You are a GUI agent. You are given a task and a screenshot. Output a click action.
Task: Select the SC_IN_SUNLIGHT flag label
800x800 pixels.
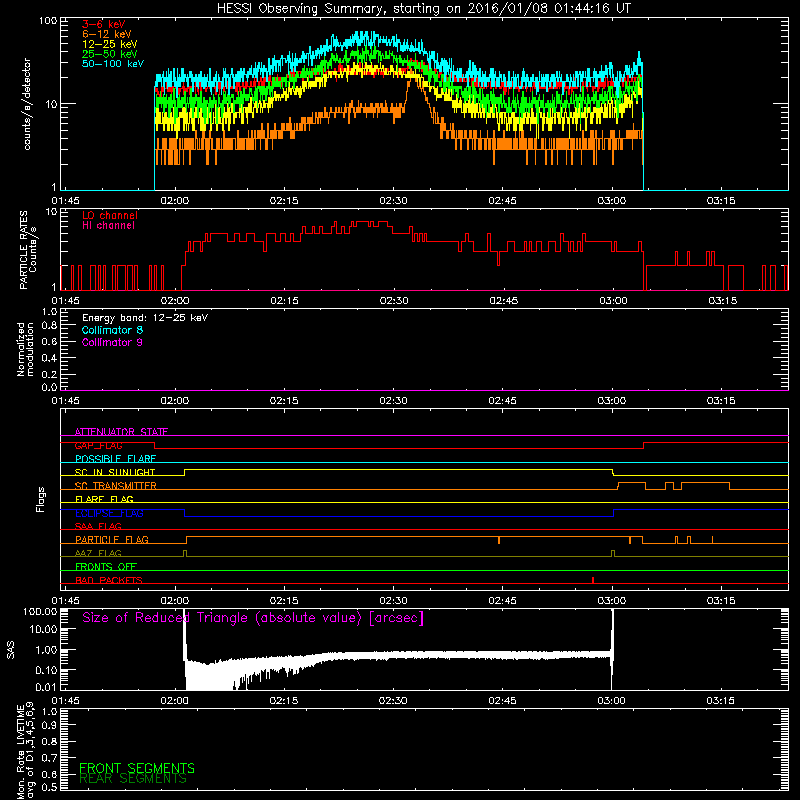tap(115, 472)
